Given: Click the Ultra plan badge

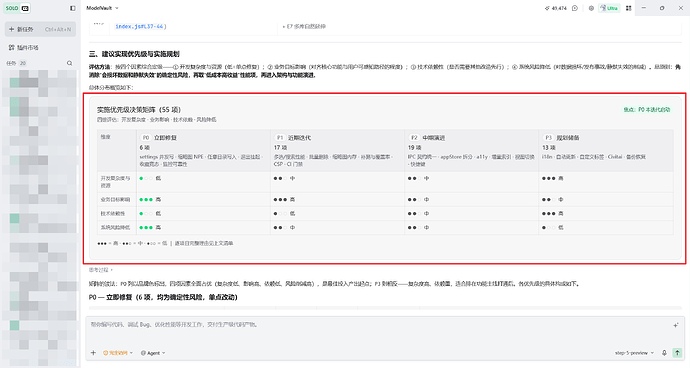Looking at the screenshot, I should (609, 8).
